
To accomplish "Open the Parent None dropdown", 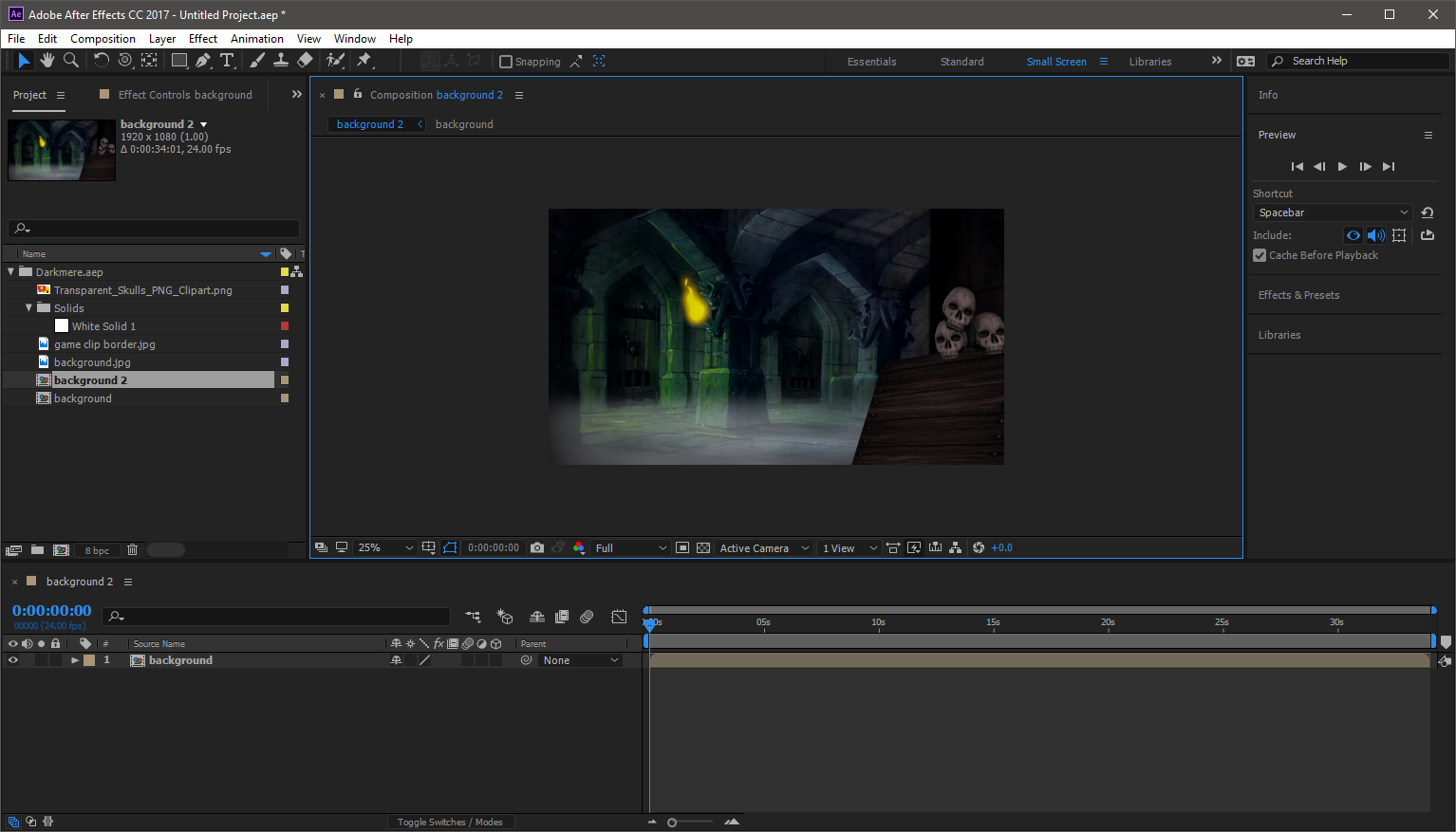I will (x=581, y=660).
